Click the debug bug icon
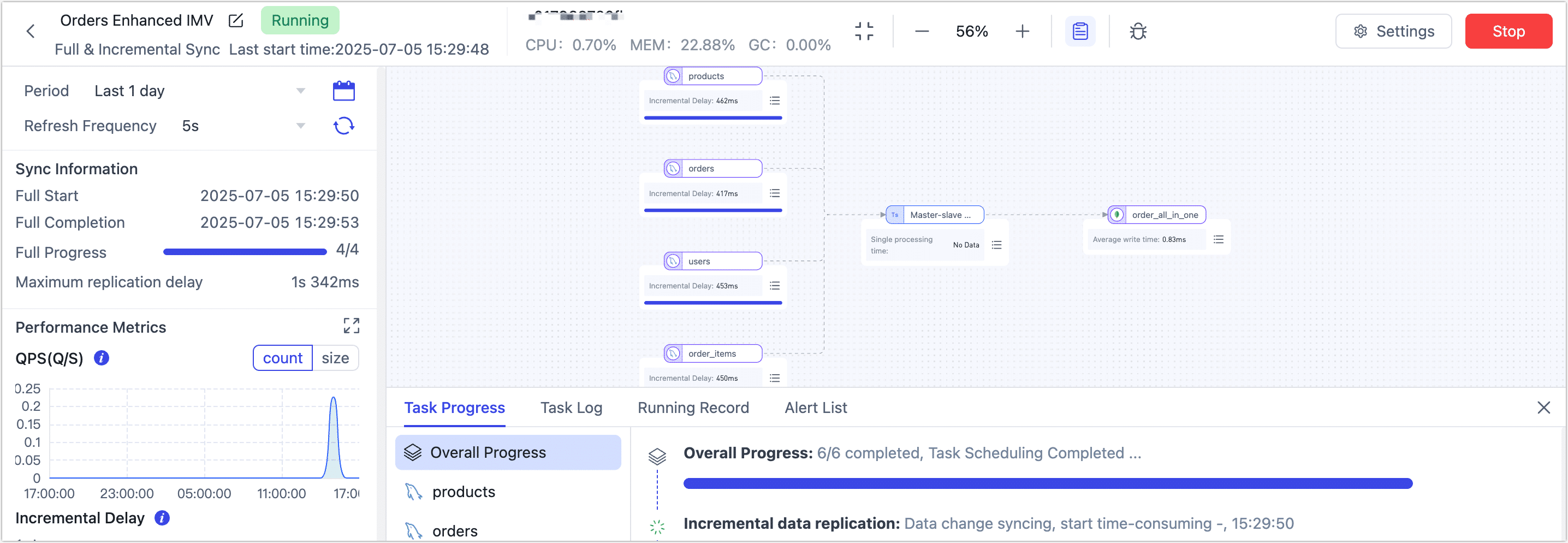The height and width of the screenshot is (543, 1568). point(1138,31)
